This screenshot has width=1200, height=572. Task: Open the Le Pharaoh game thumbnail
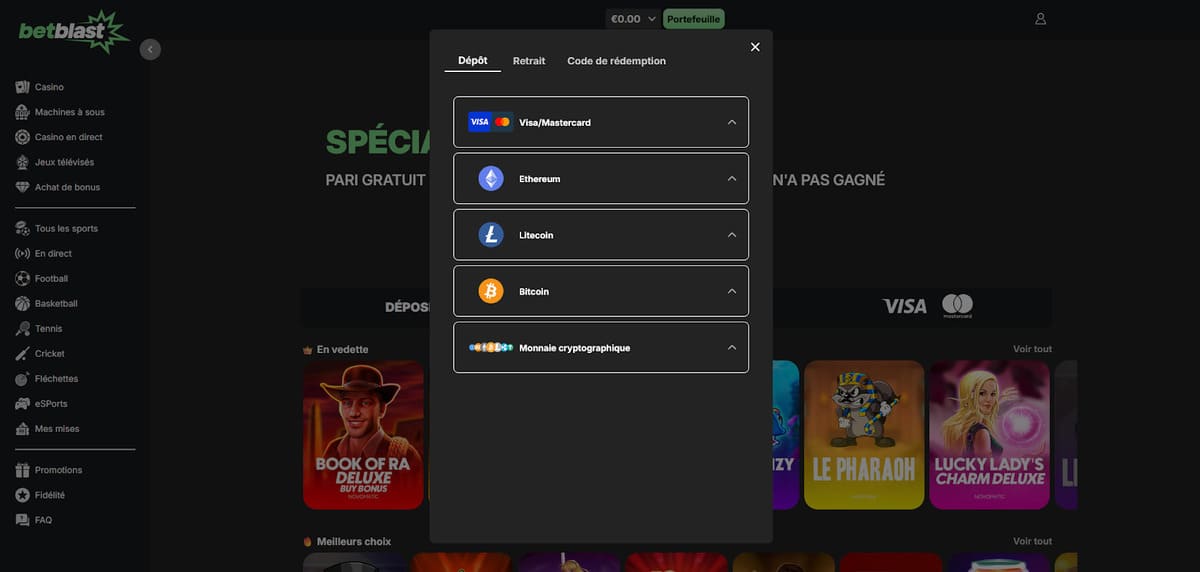[x=864, y=435]
